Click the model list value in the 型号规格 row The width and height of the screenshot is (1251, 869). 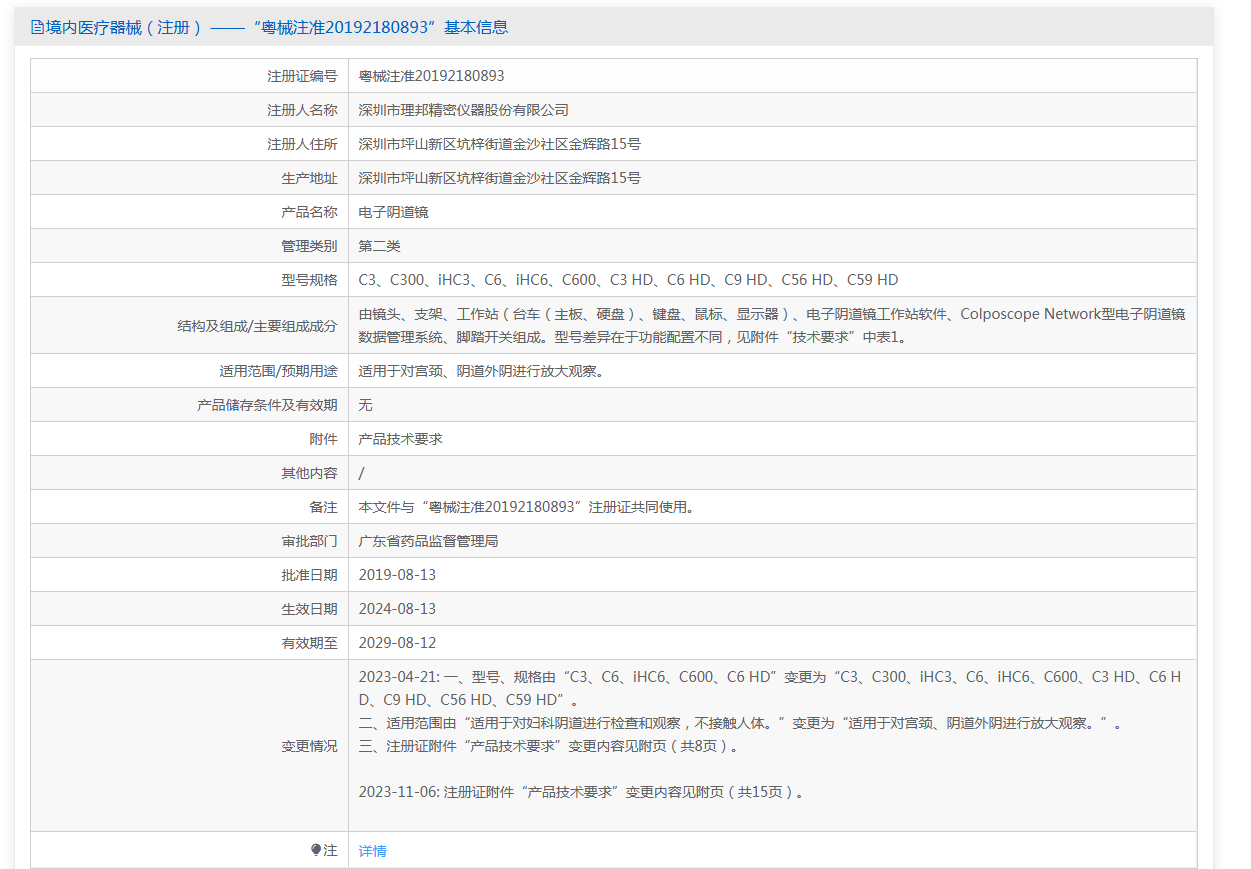tap(628, 280)
